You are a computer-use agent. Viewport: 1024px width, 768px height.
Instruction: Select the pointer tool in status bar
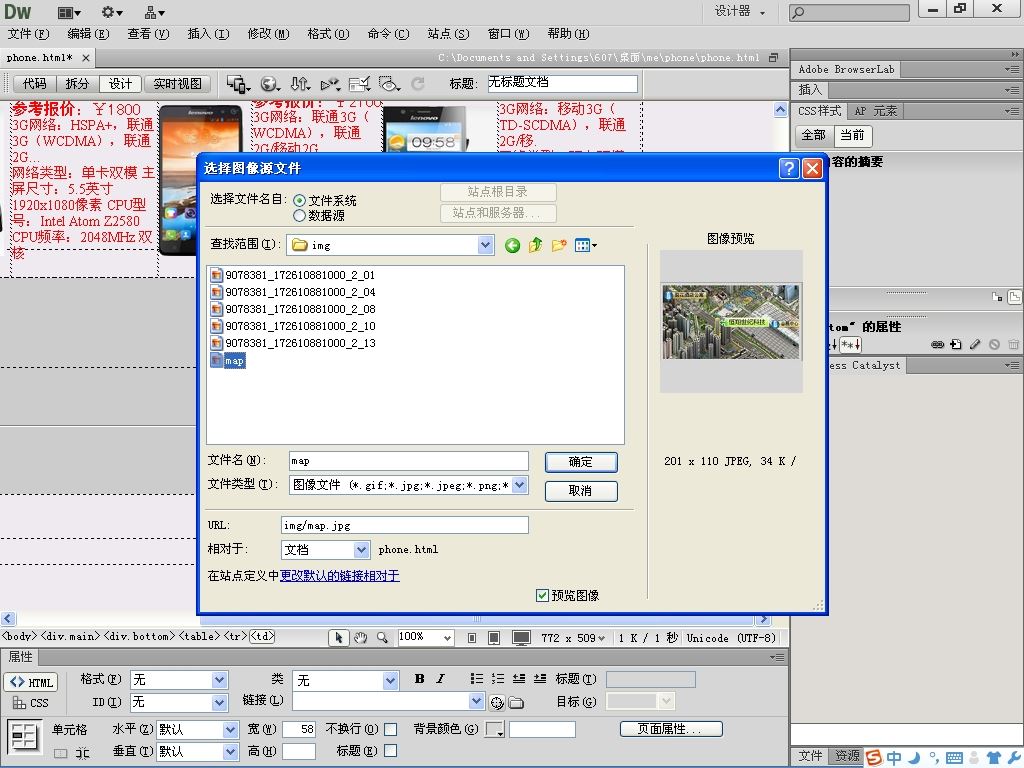(x=339, y=637)
